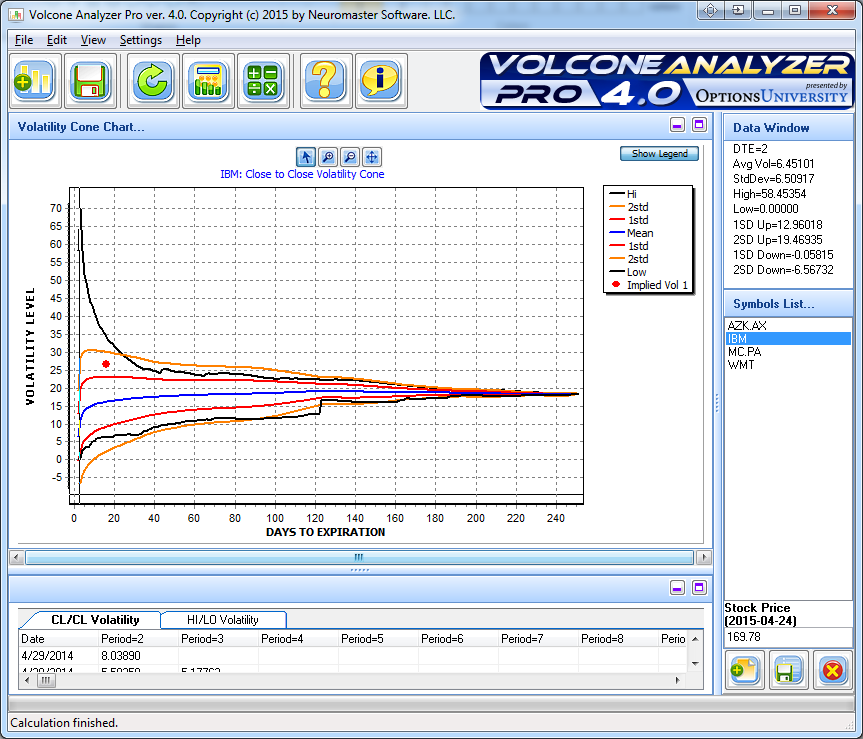Open help via the question mark icon

tap(326, 81)
